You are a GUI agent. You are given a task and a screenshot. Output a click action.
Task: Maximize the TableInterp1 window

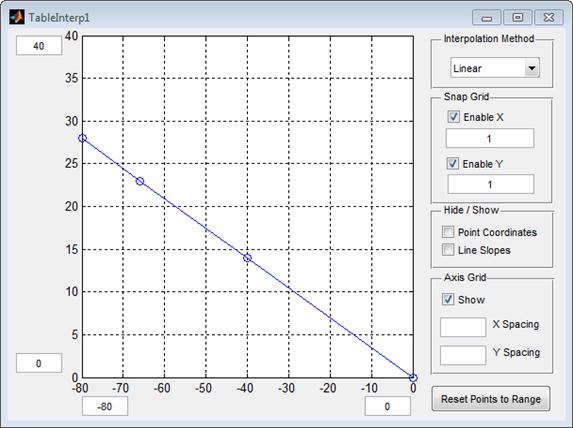click(517, 17)
